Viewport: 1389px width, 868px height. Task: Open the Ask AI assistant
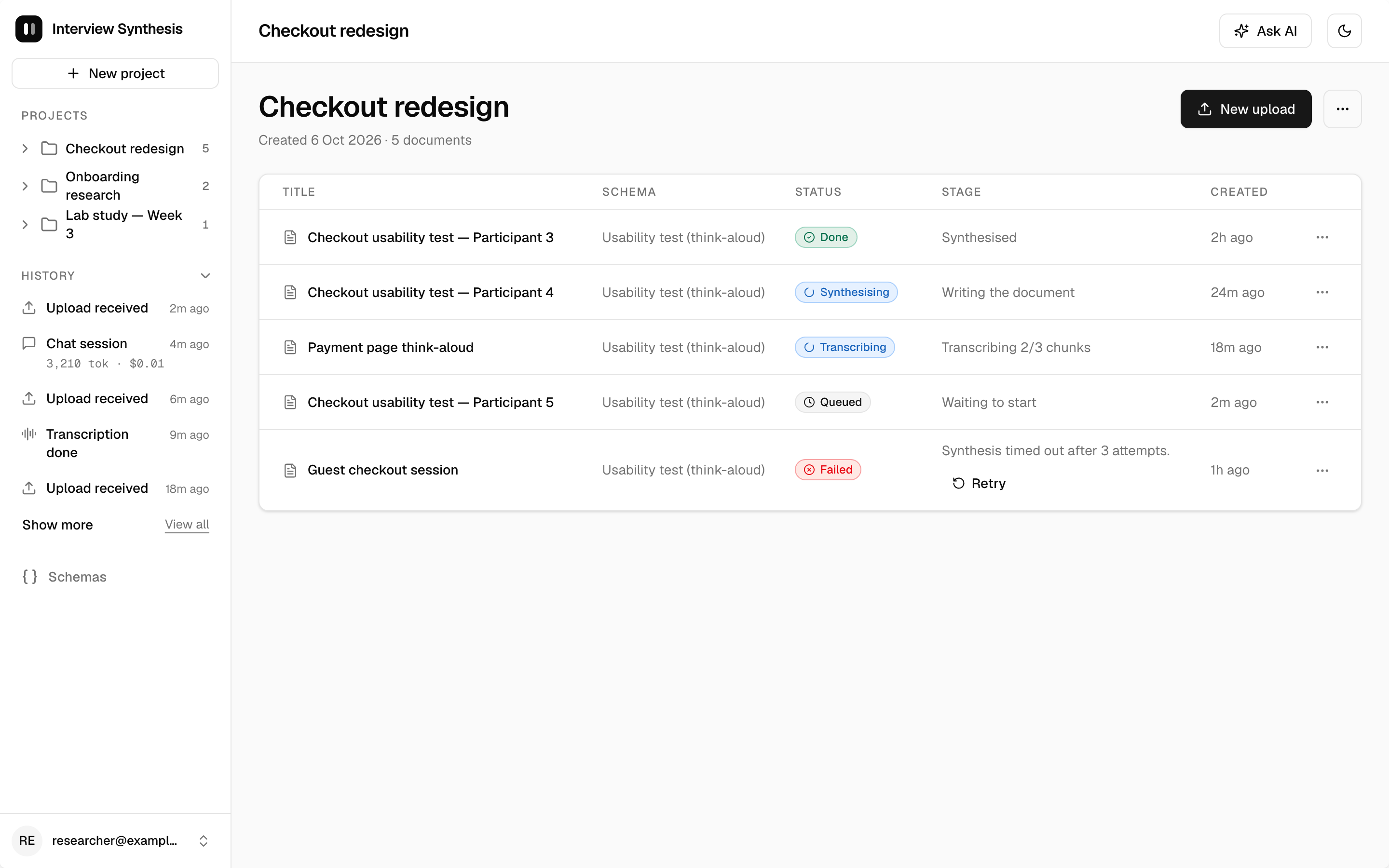click(x=1265, y=31)
